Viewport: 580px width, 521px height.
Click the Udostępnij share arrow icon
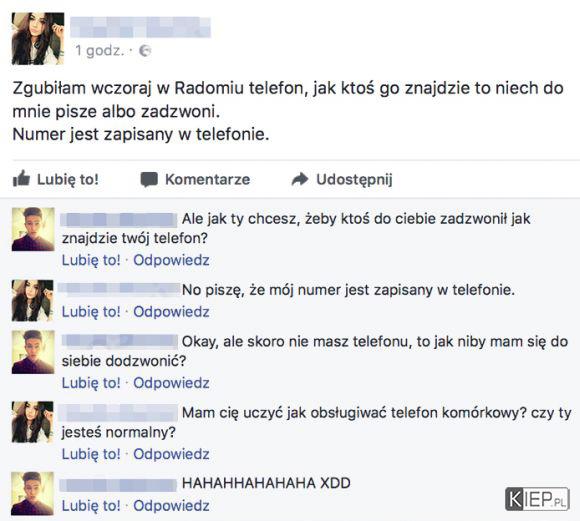(x=300, y=179)
